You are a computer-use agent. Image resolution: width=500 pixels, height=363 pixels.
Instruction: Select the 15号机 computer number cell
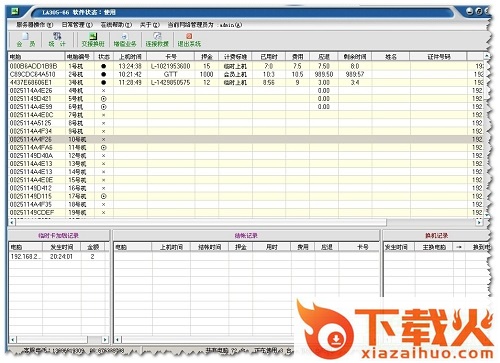coord(79,180)
